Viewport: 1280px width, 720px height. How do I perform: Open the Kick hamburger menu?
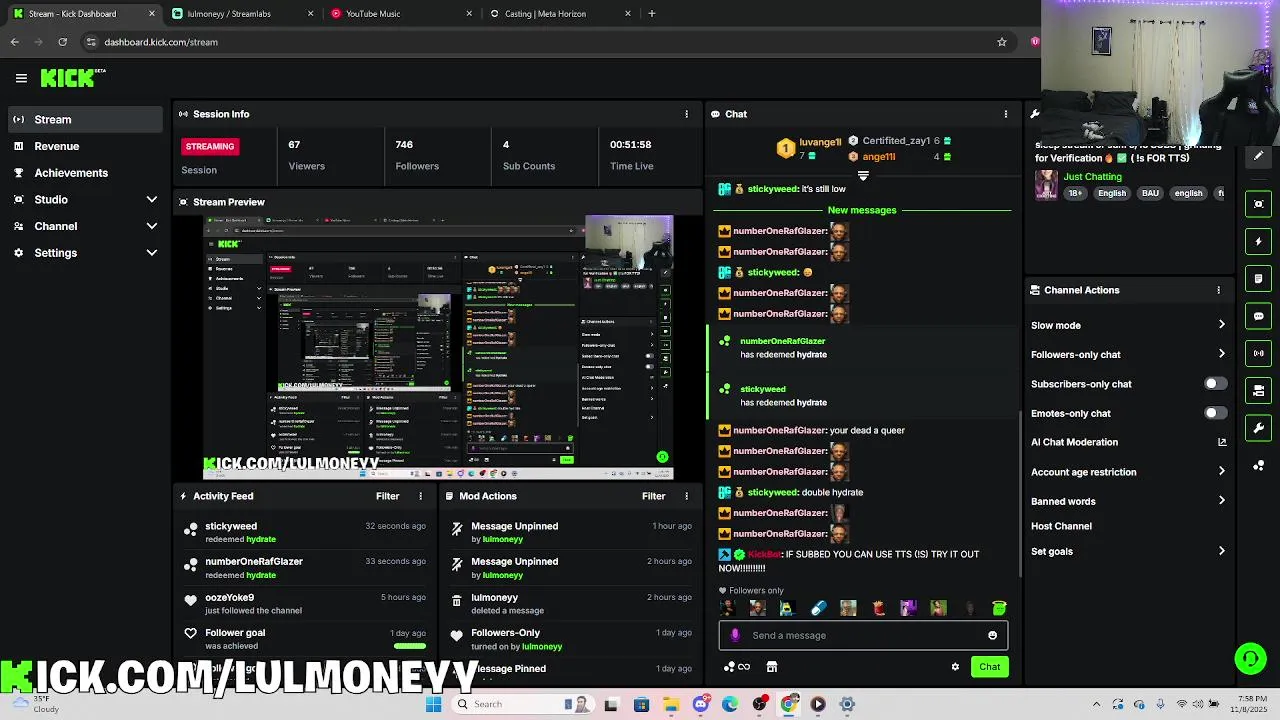(21, 78)
